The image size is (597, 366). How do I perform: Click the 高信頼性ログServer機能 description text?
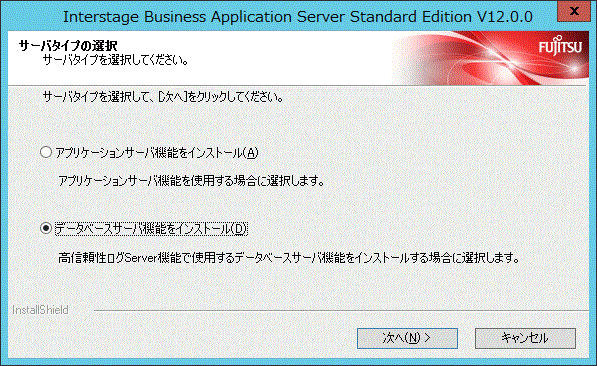point(289,258)
